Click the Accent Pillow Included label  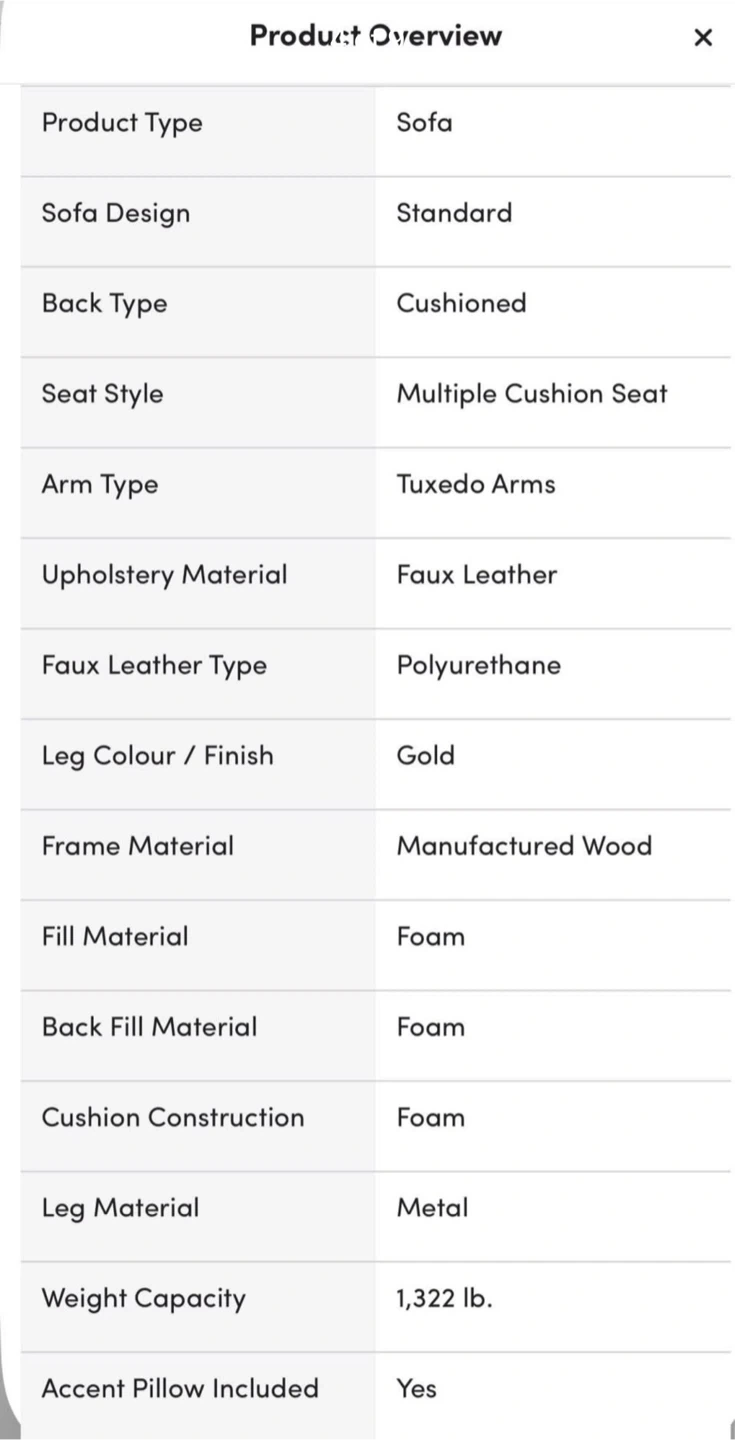(x=180, y=1389)
